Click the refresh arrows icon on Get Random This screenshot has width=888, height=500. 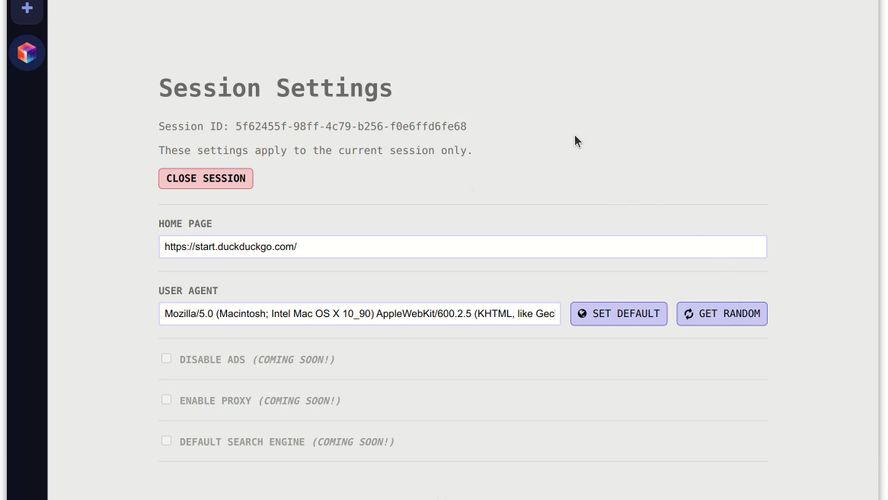(x=688, y=314)
